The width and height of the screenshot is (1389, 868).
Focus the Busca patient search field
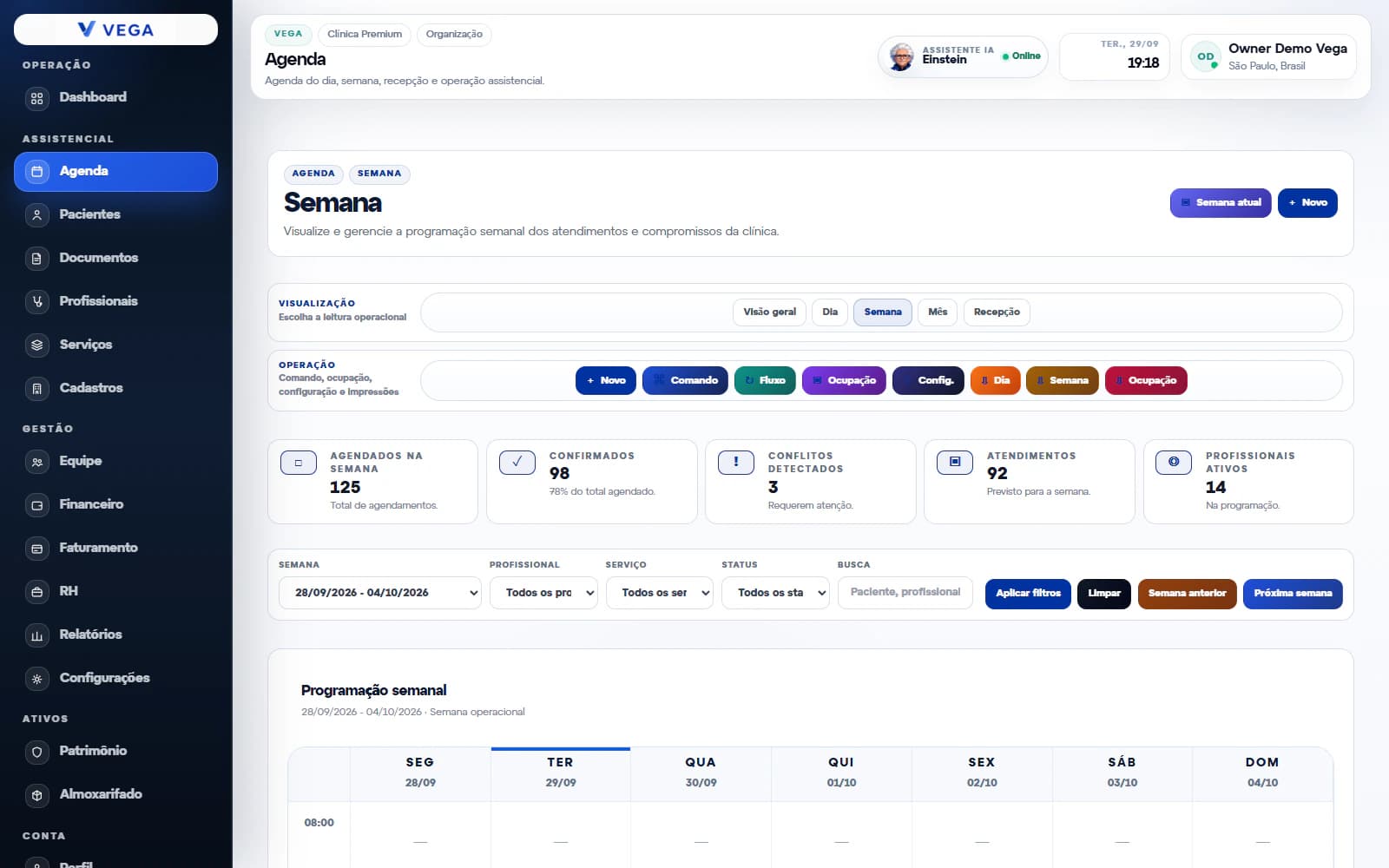click(905, 593)
